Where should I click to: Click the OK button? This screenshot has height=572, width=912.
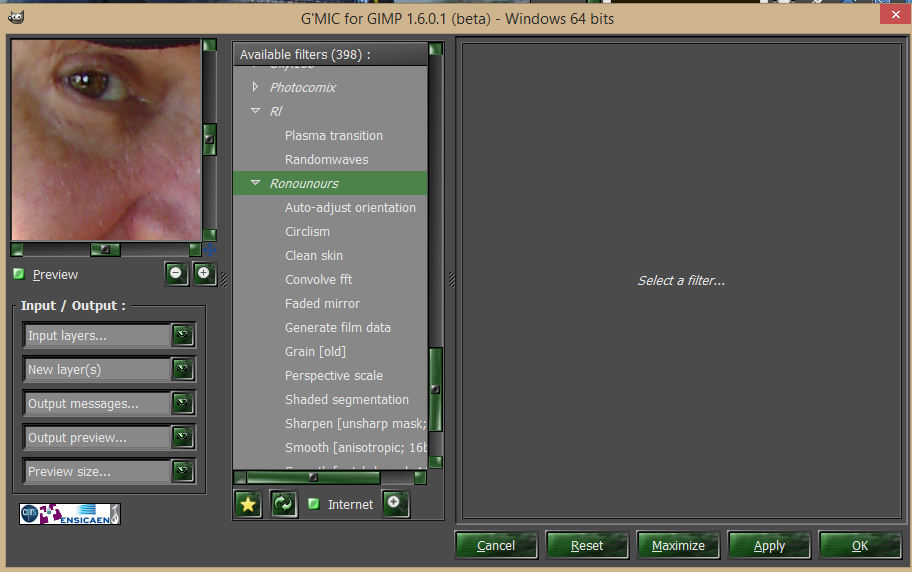[860, 545]
